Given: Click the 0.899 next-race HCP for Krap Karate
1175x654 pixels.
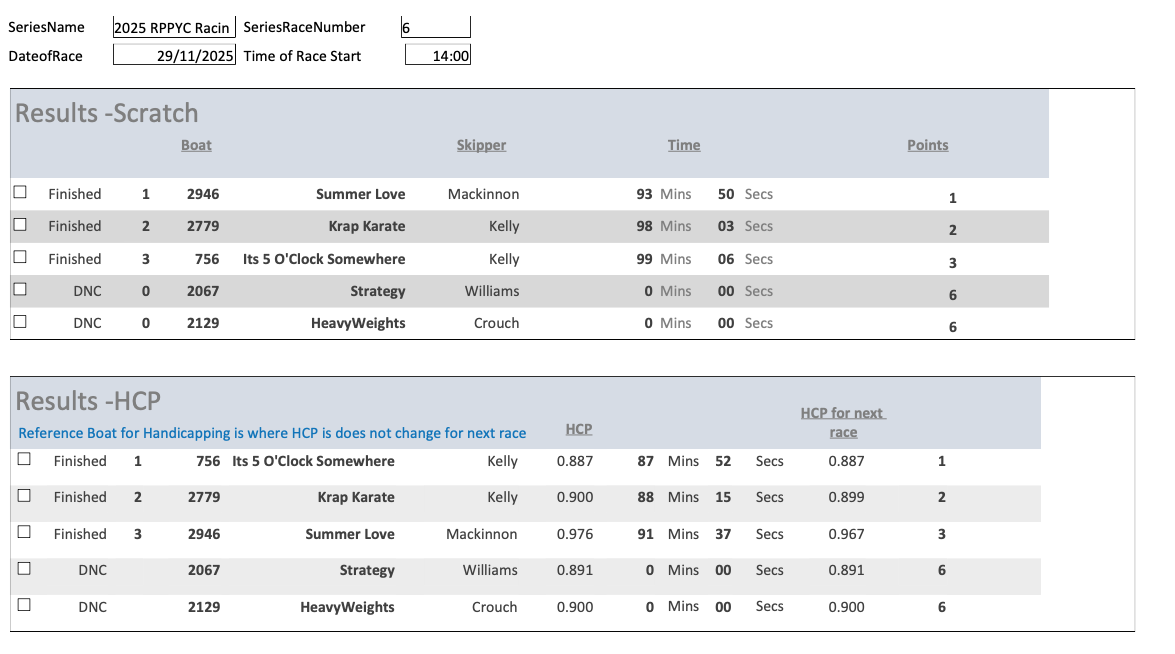Looking at the screenshot, I should (x=846, y=497).
